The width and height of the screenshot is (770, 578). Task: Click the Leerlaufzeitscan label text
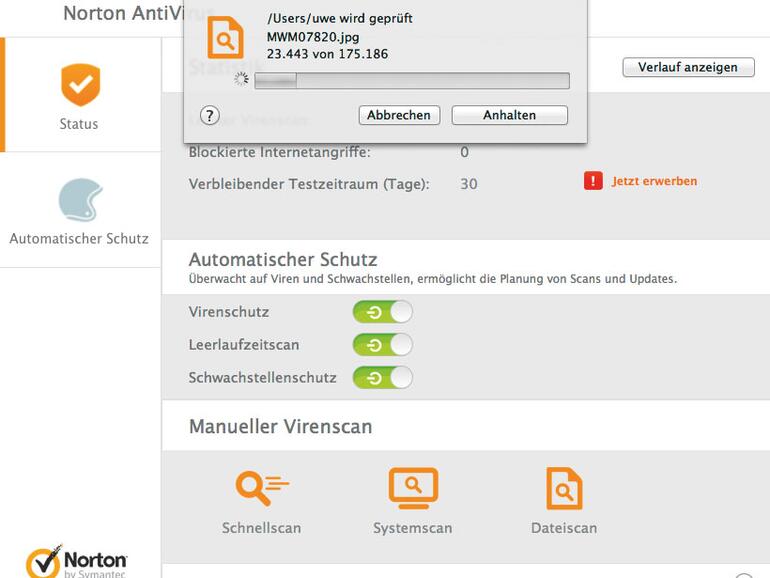pyautogui.click(x=244, y=345)
